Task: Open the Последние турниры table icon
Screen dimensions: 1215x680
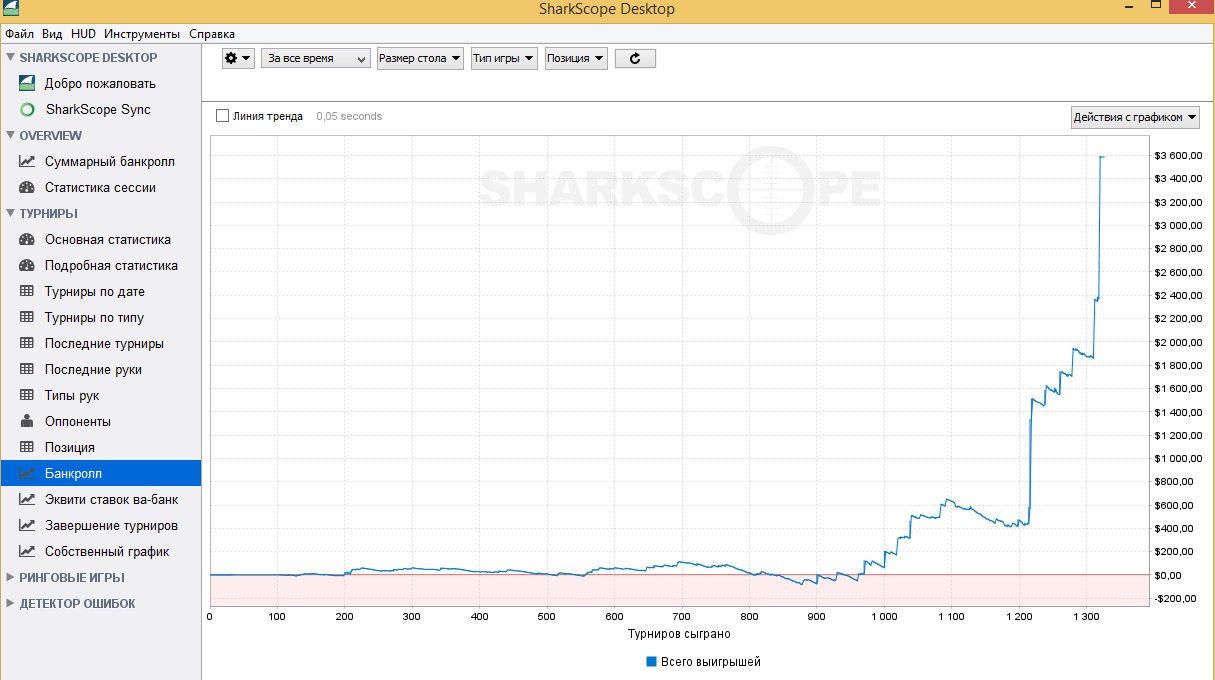Action: click(27, 343)
